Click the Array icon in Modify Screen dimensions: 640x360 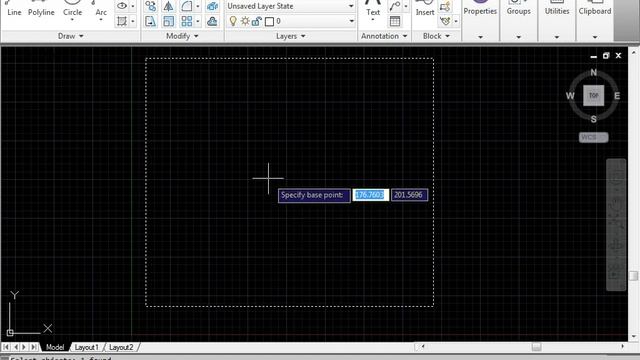pos(187,21)
